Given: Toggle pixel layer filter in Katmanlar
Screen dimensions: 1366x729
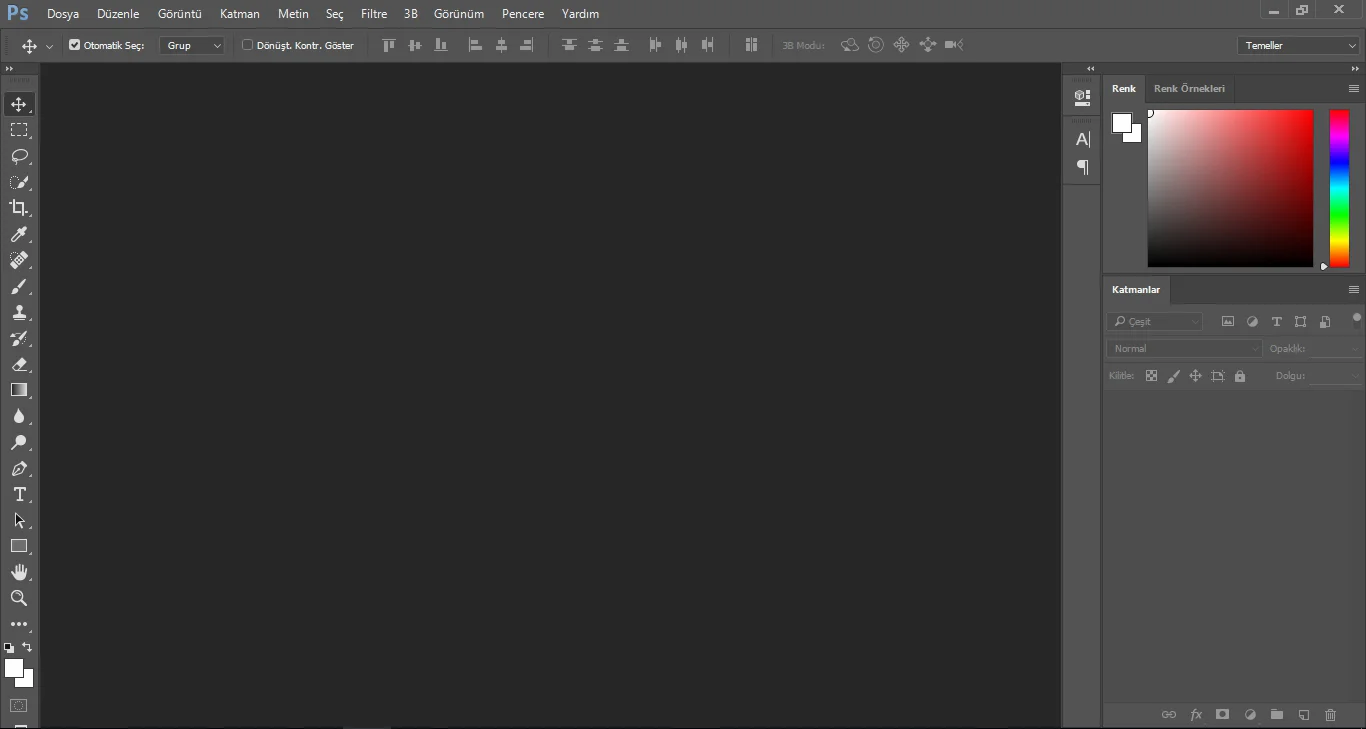Looking at the screenshot, I should click(x=1228, y=322).
